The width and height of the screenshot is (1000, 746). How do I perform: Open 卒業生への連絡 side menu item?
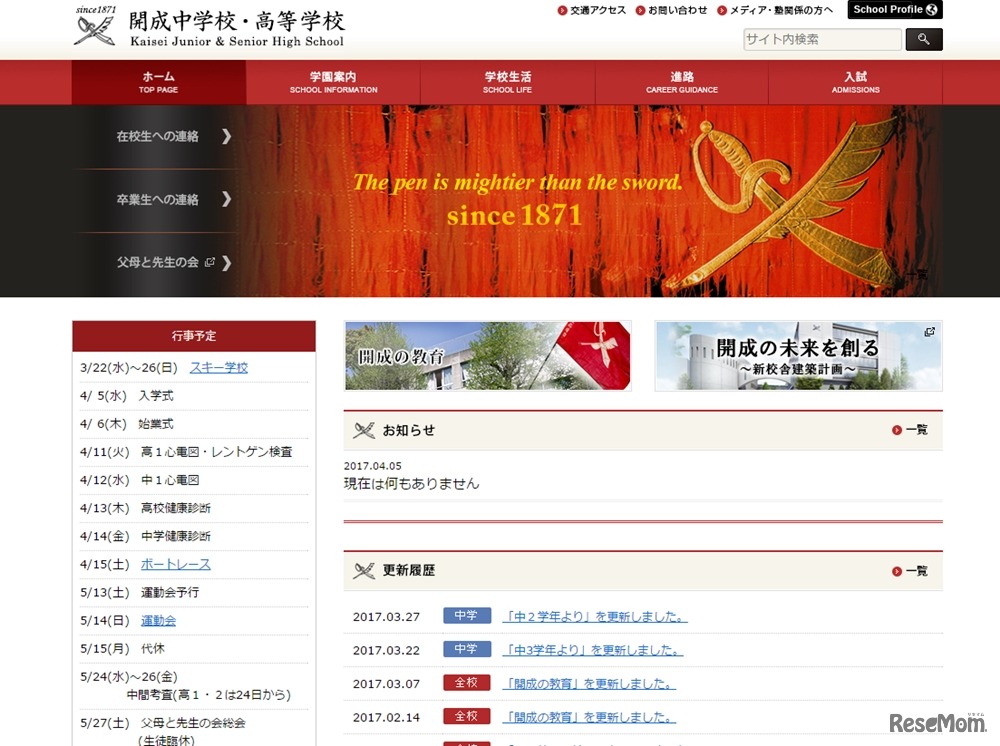tap(158, 200)
